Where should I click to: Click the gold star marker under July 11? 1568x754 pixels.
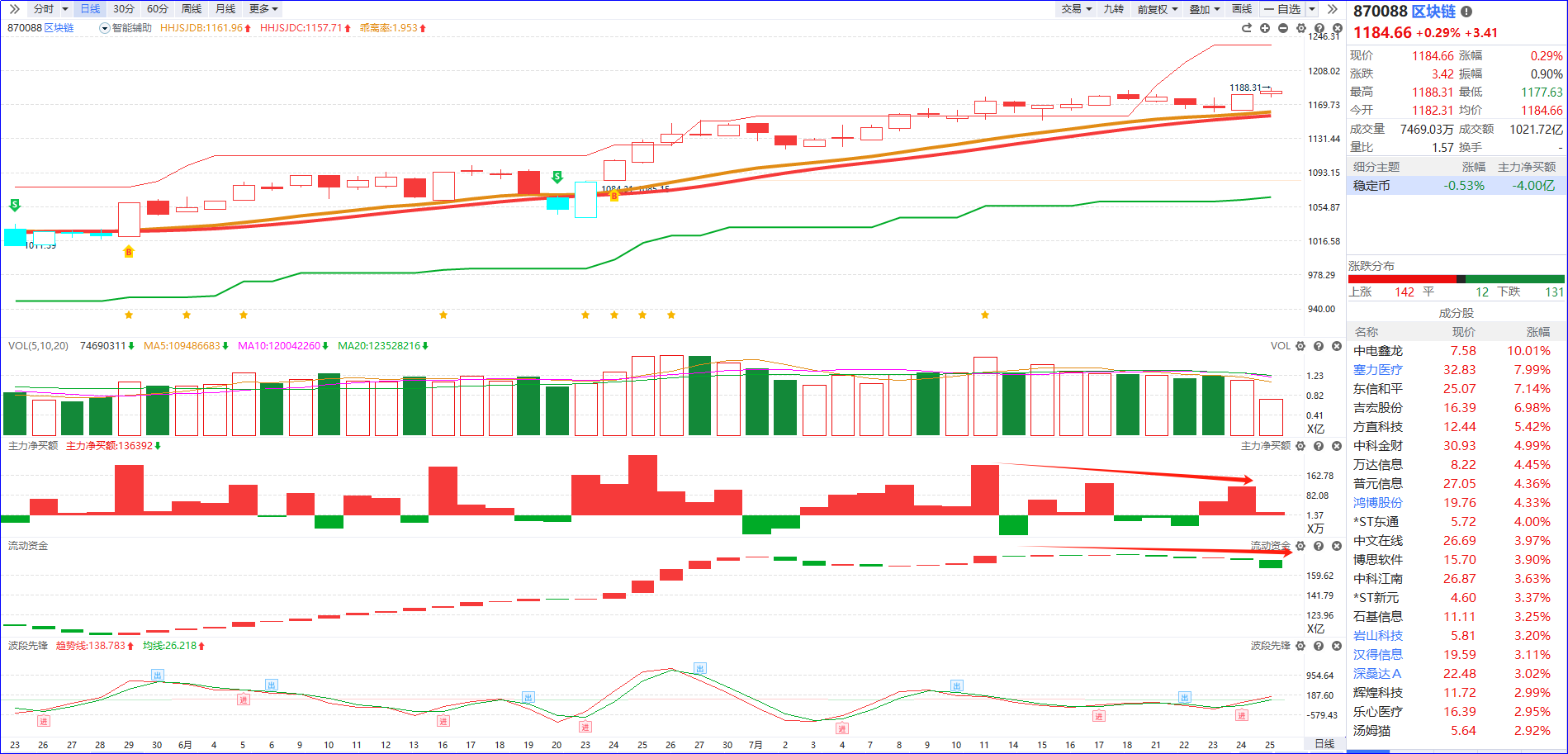point(985,315)
